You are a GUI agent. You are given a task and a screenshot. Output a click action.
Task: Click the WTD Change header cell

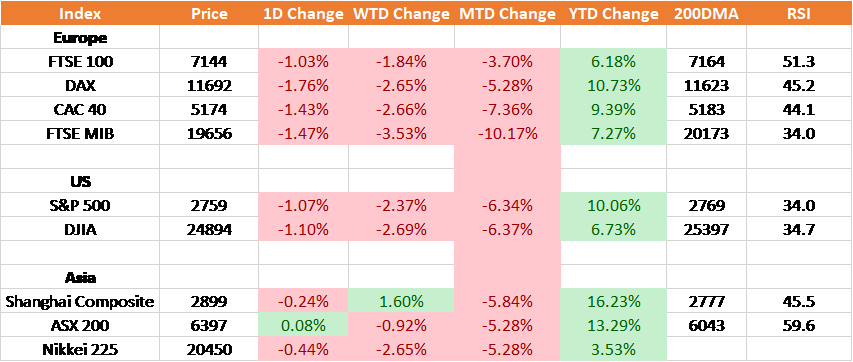point(401,13)
